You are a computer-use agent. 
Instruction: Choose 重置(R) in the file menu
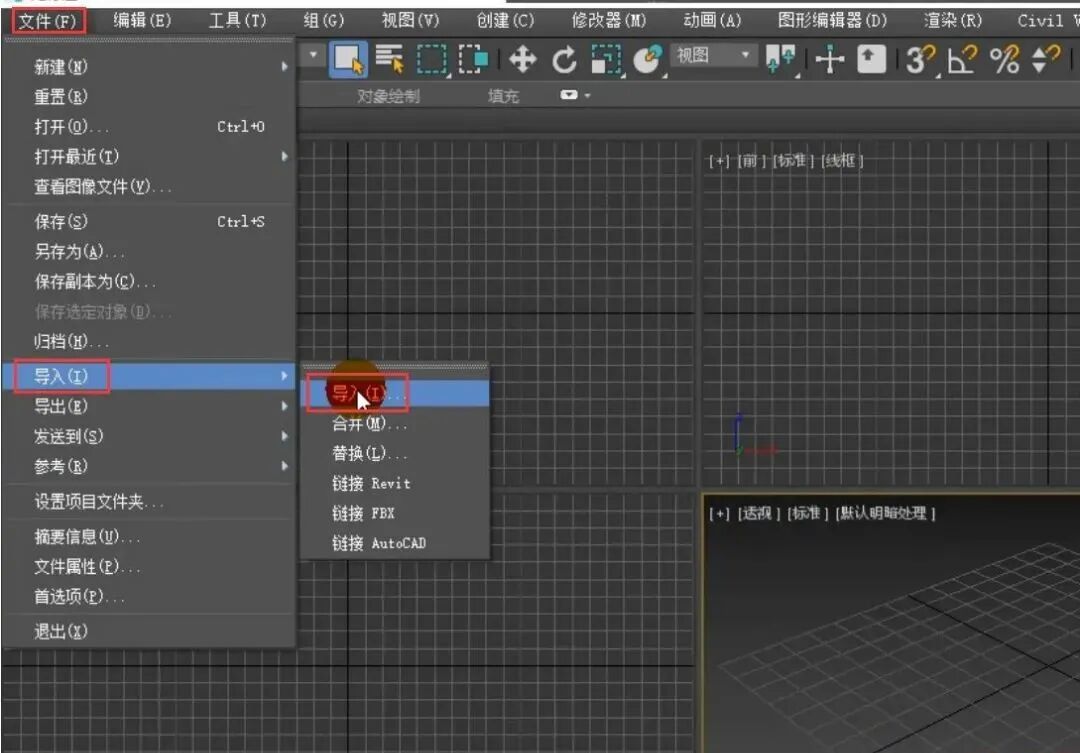click(149, 96)
